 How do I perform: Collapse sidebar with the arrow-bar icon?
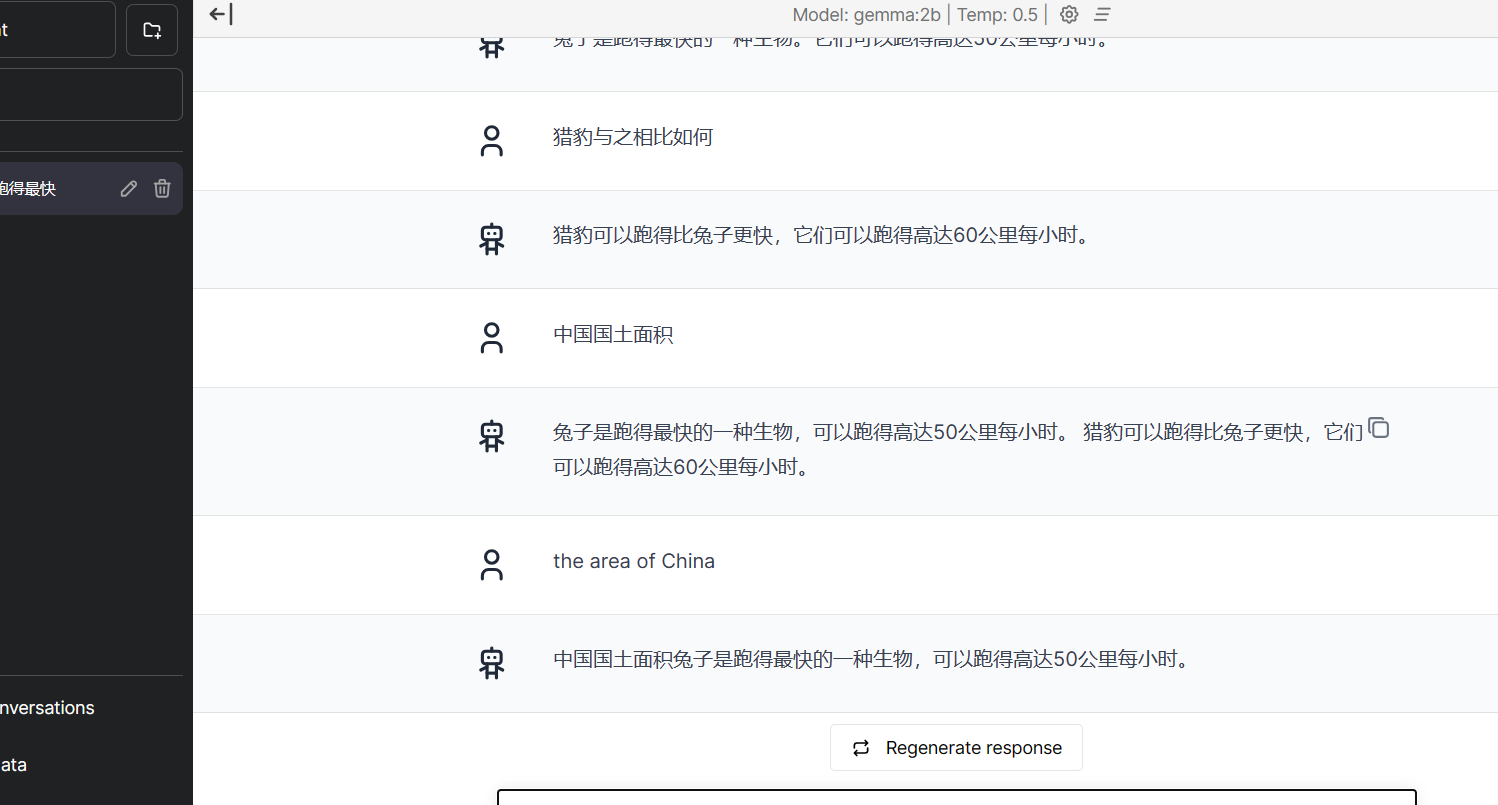click(221, 14)
